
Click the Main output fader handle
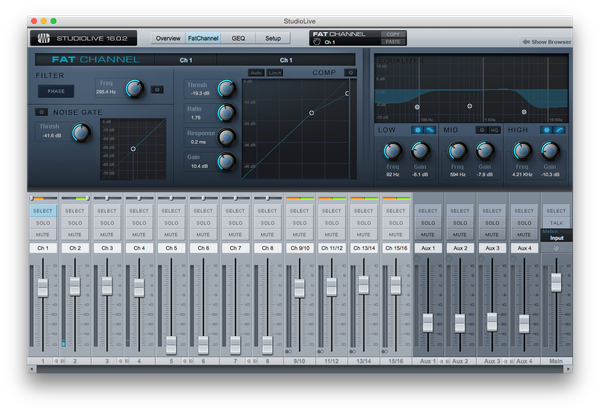tap(556, 282)
